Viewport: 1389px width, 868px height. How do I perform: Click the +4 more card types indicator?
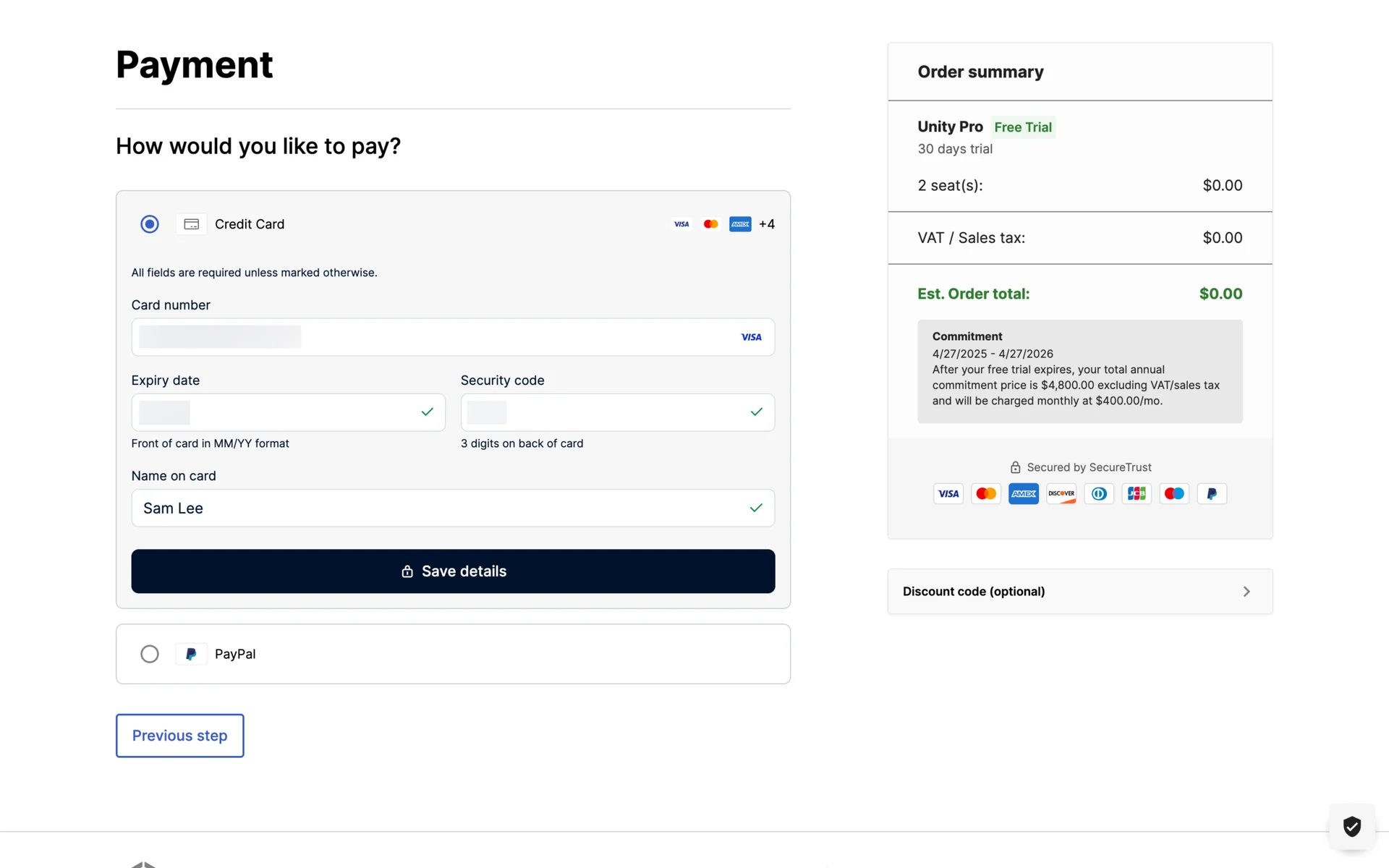point(767,224)
